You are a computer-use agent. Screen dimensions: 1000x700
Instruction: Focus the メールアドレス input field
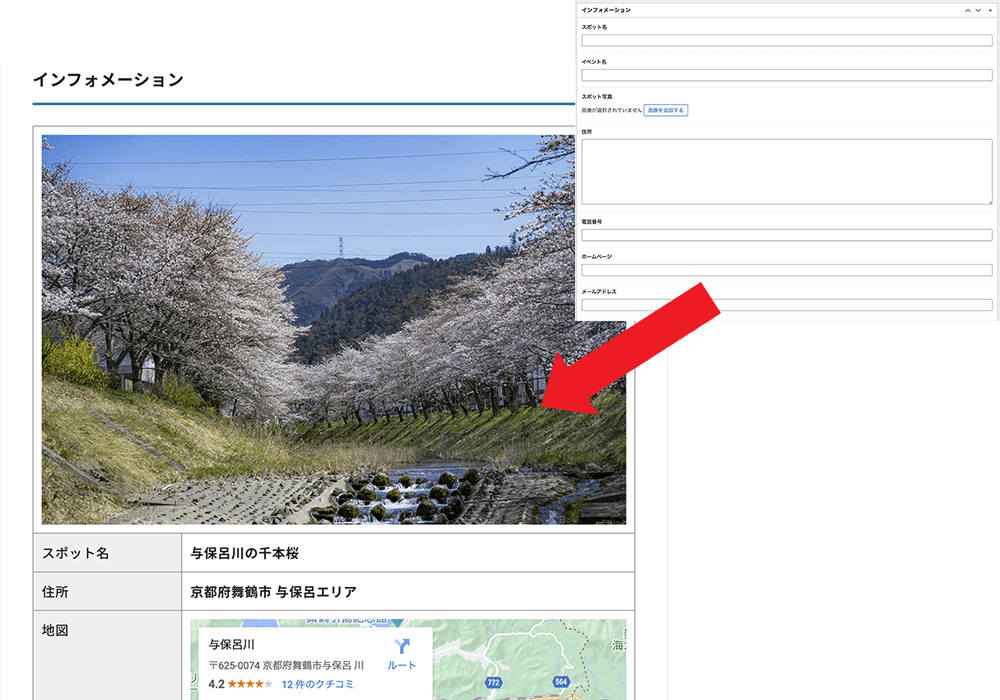point(786,304)
